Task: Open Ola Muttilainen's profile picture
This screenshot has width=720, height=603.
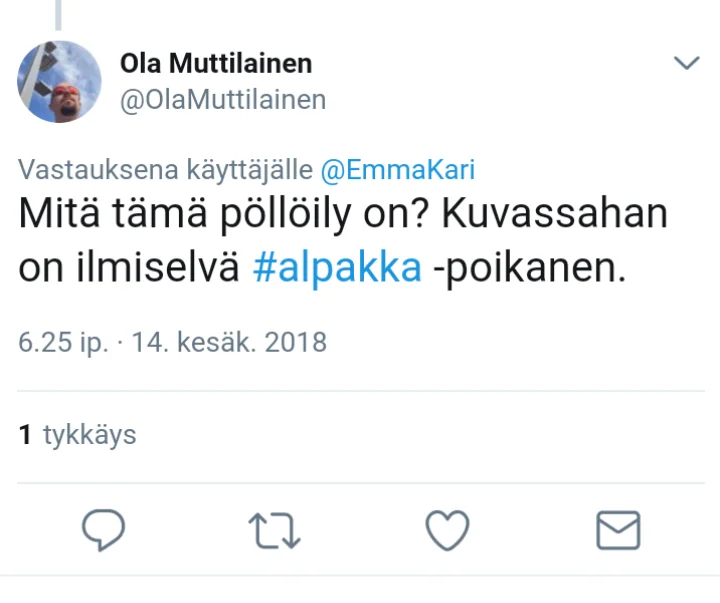Action: pyautogui.click(x=60, y=81)
